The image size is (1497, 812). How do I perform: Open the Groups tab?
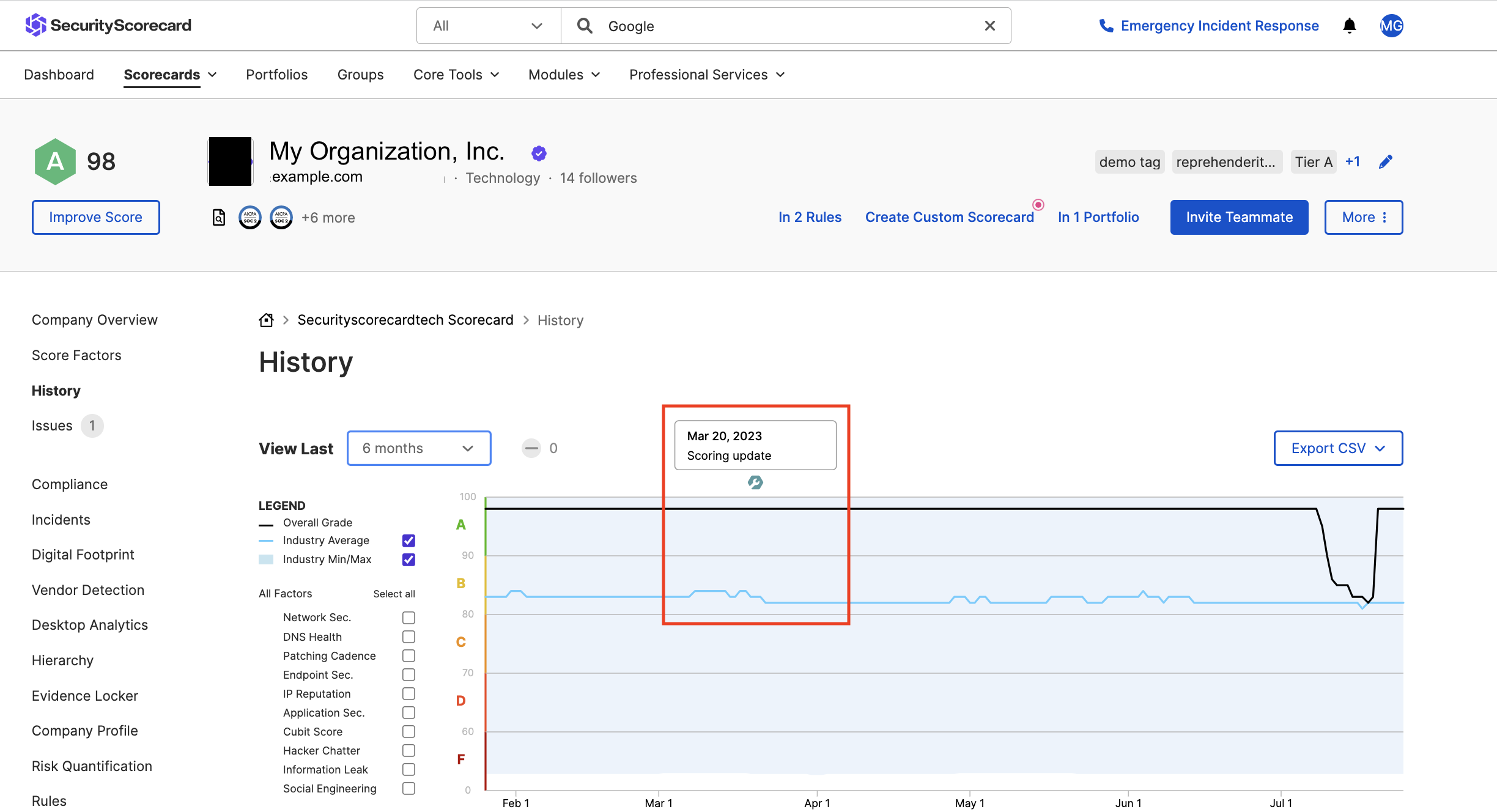[360, 75]
